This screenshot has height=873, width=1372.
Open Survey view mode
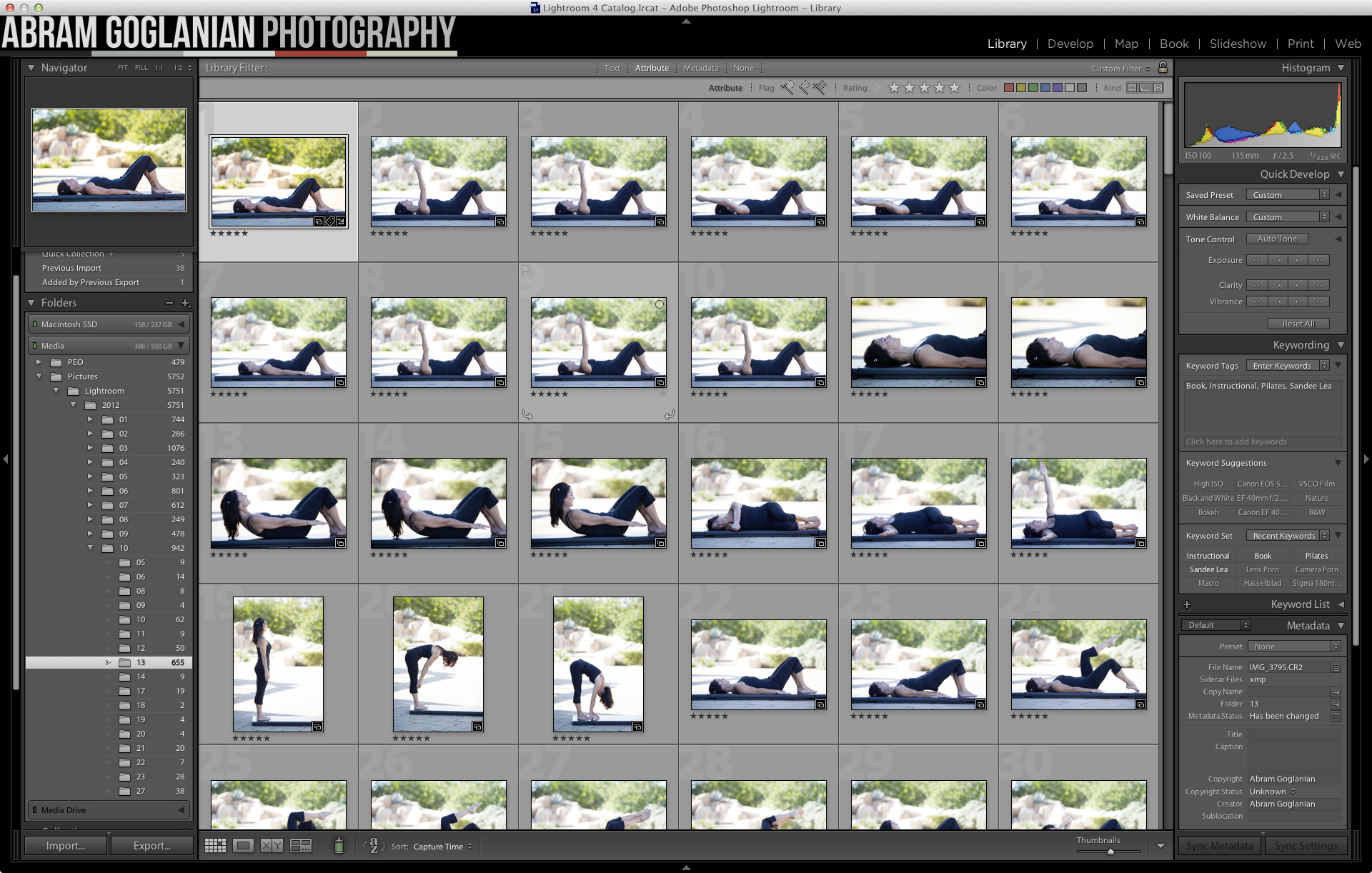coord(301,846)
